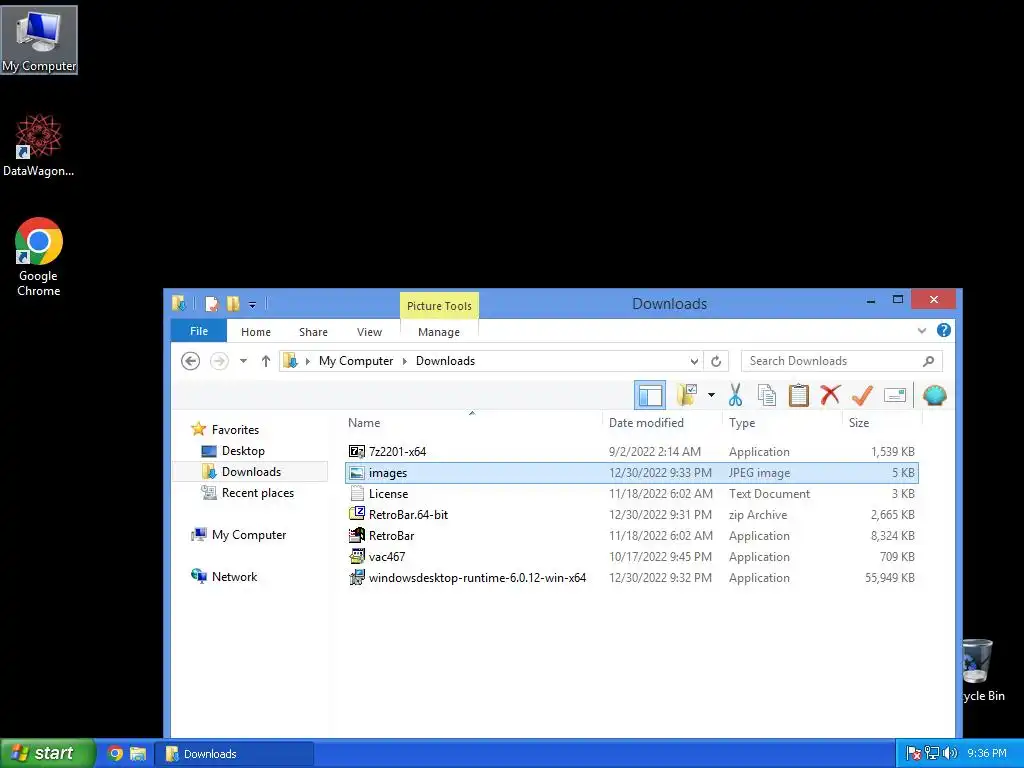Click the My Computer desktop icon
This screenshot has height=768, width=1024.
click(x=39, y=40)
